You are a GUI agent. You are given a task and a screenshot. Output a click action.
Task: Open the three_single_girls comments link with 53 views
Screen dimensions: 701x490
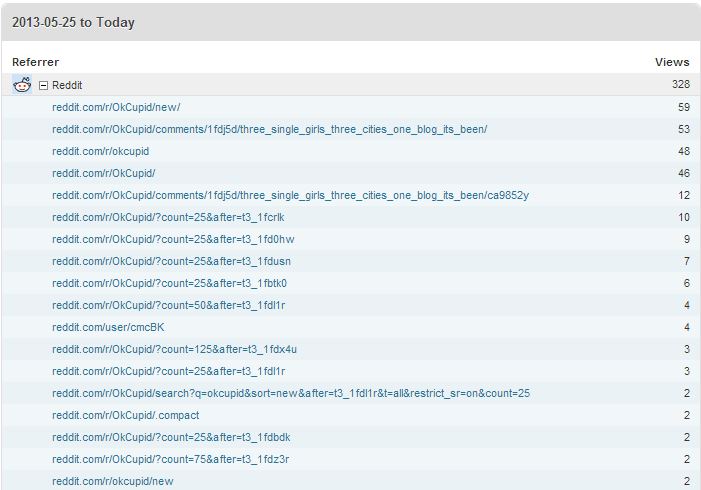pyautogui.click(x=269, y=129)
